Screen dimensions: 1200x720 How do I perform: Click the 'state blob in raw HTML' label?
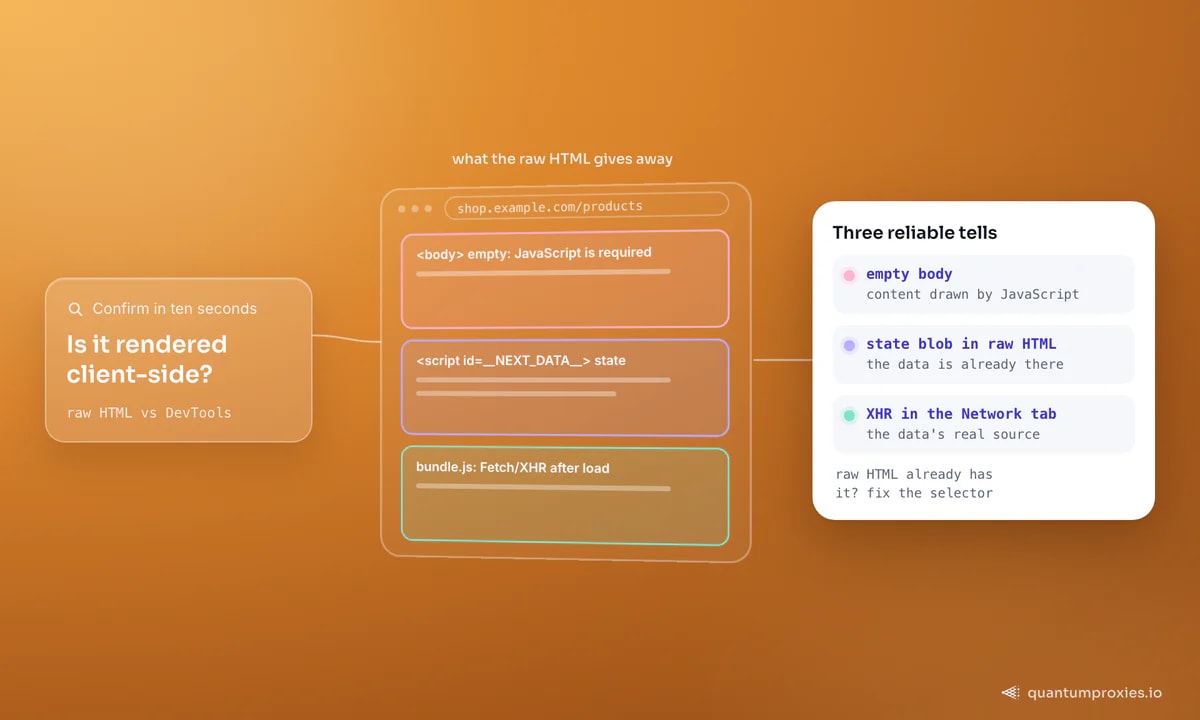(x=961, y=344)
